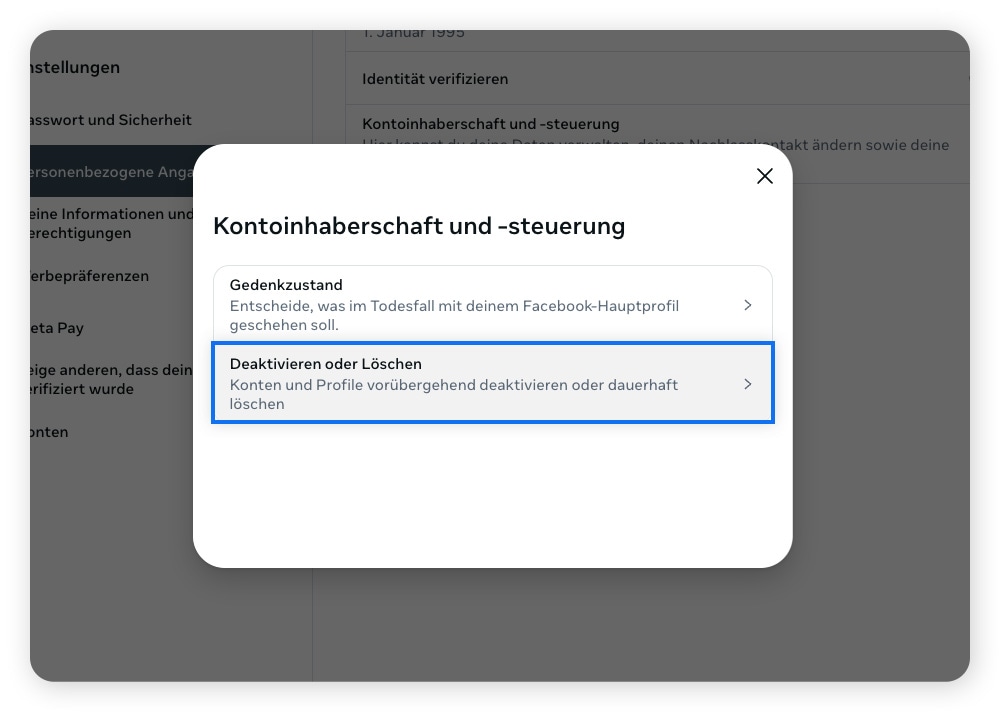The width and height of the screenshot is (1000, 712).
Task: Click the Kontoinhaberschaft und -steuerung dialog heading
Action: click(x=419, y=226)
